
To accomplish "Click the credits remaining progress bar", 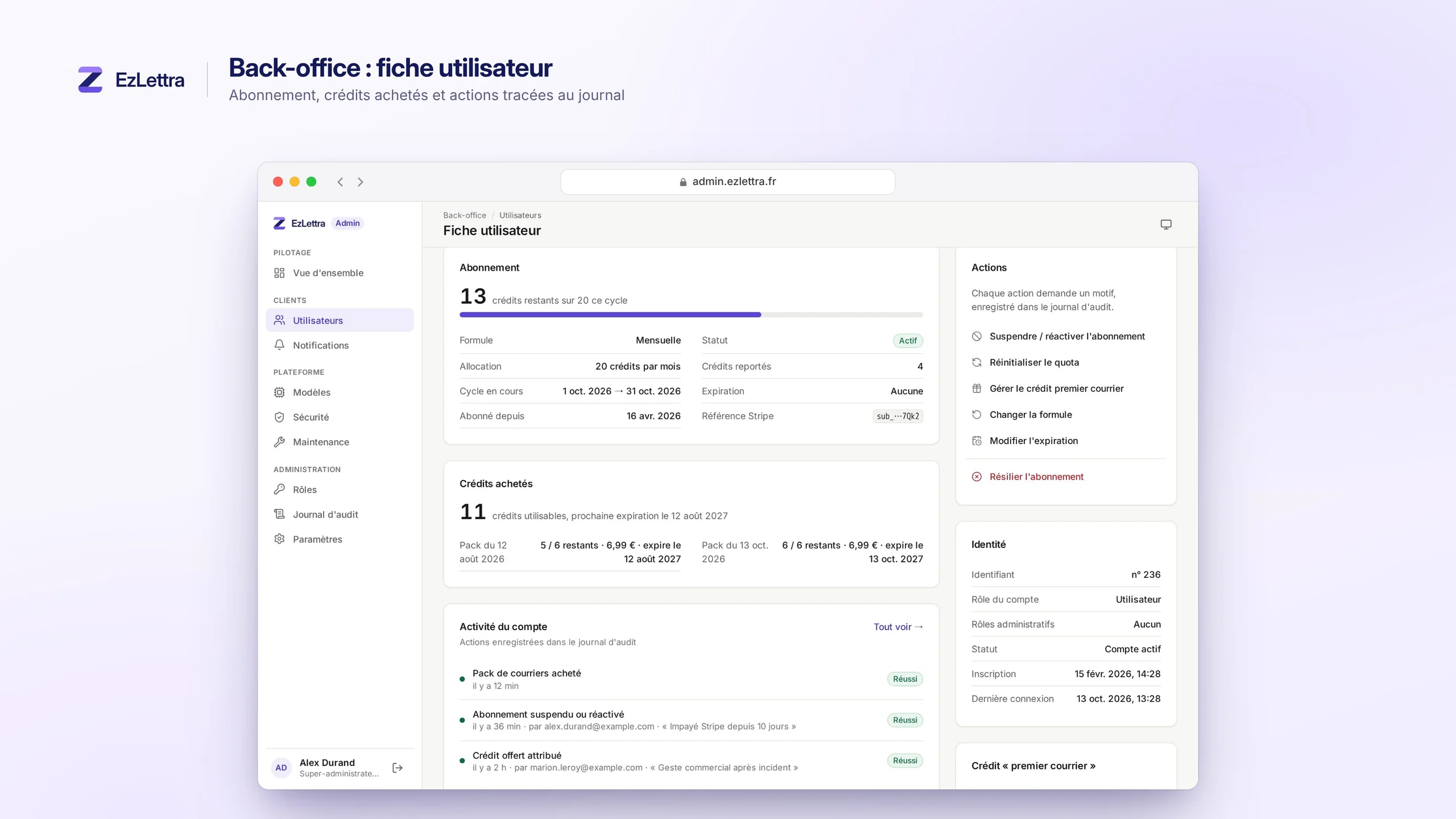I will (691, 315).
